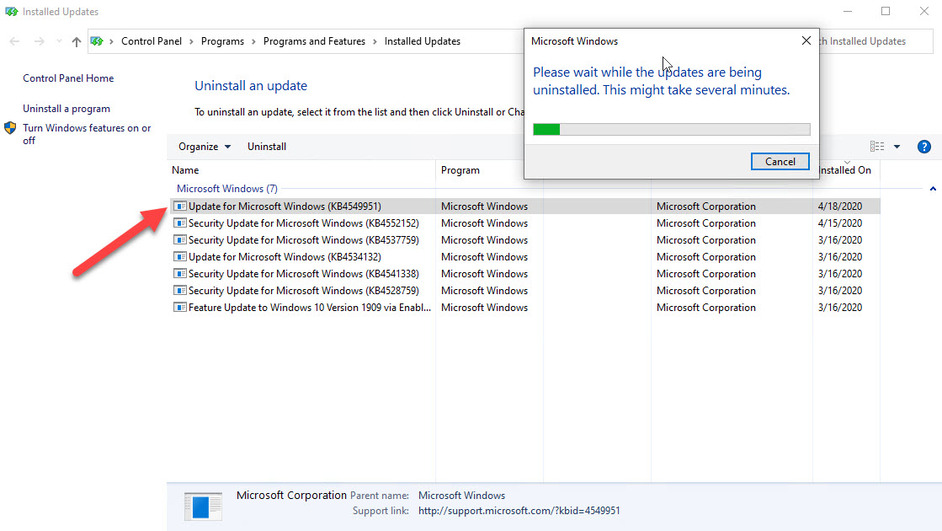Viewport: 942px width, 531px height.
Task: Click the Installed Updates title bar icon
Action: (11, 11)
